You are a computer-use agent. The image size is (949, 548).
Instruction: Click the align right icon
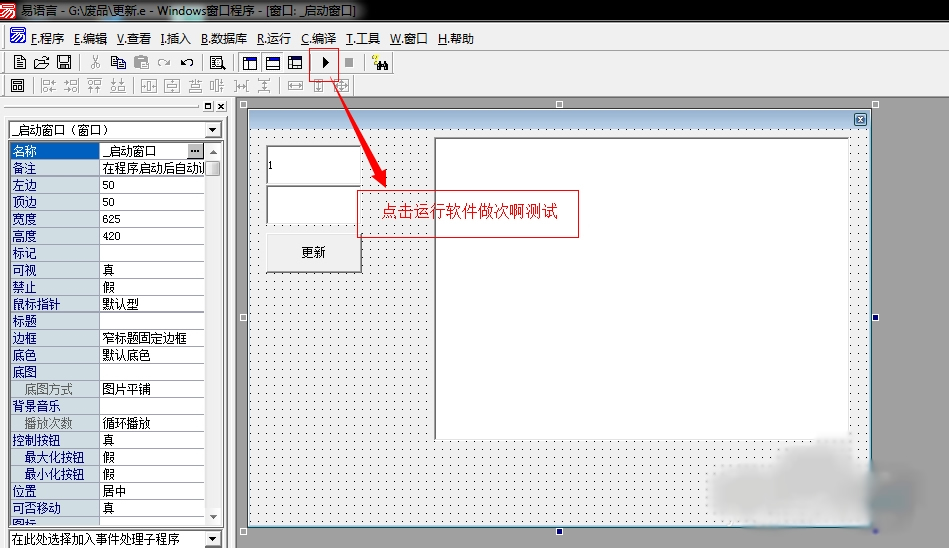(x=71, y=86)
